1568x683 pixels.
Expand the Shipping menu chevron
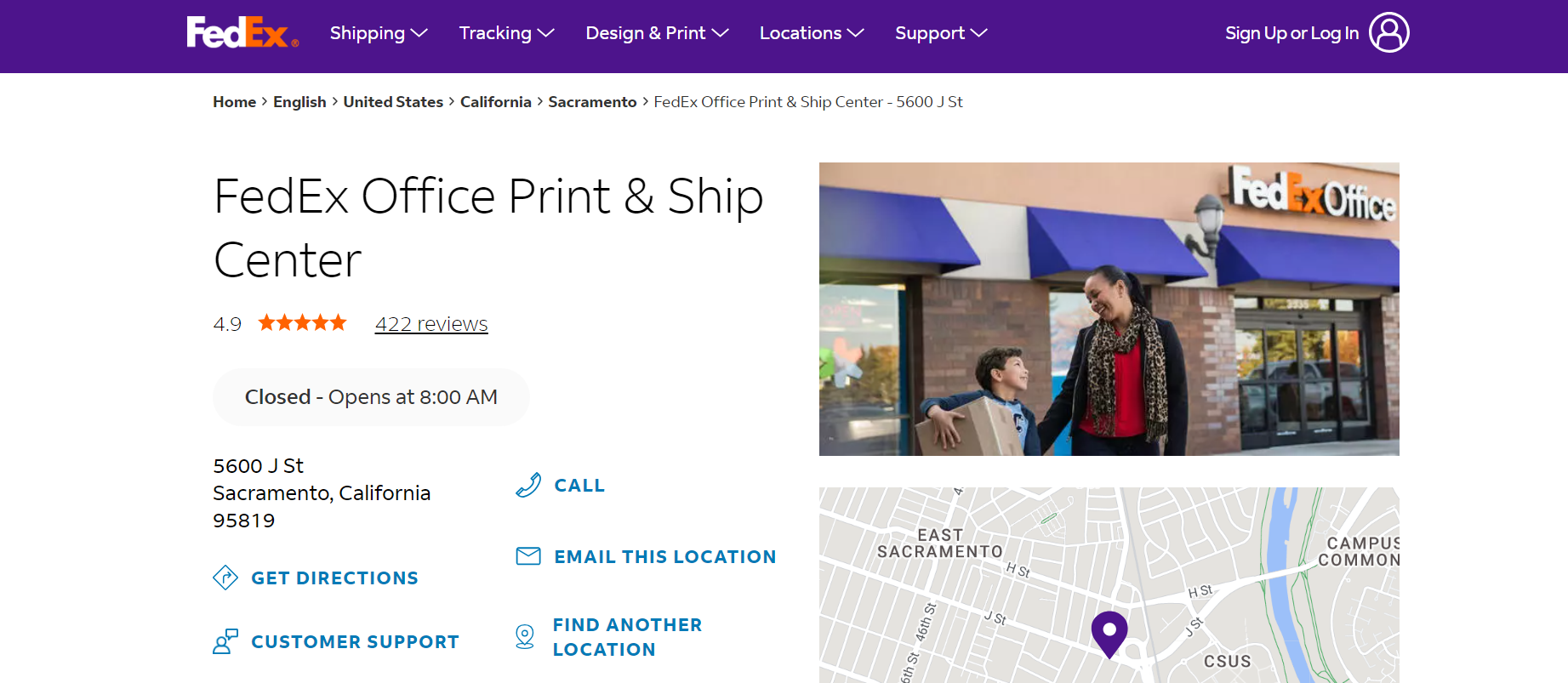(419, 33)
